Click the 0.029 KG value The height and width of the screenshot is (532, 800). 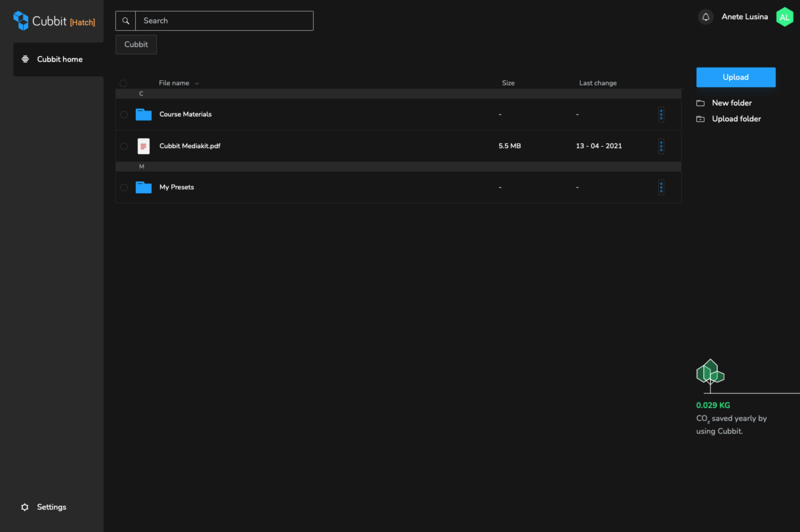click(x=713, y=406)
